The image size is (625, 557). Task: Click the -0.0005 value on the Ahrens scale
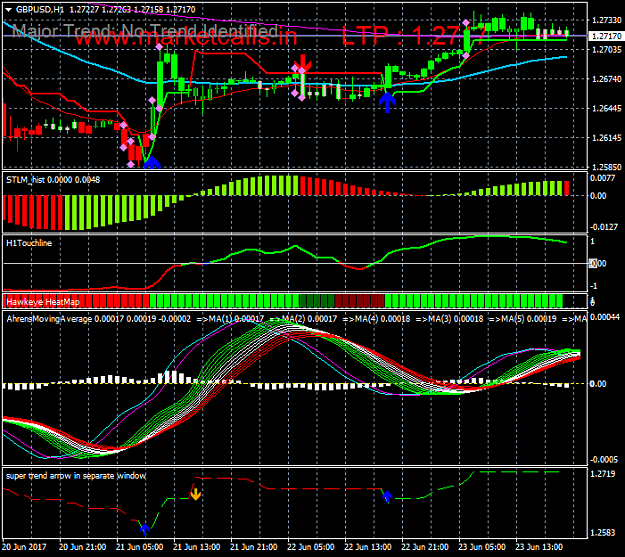coord(604,459)
